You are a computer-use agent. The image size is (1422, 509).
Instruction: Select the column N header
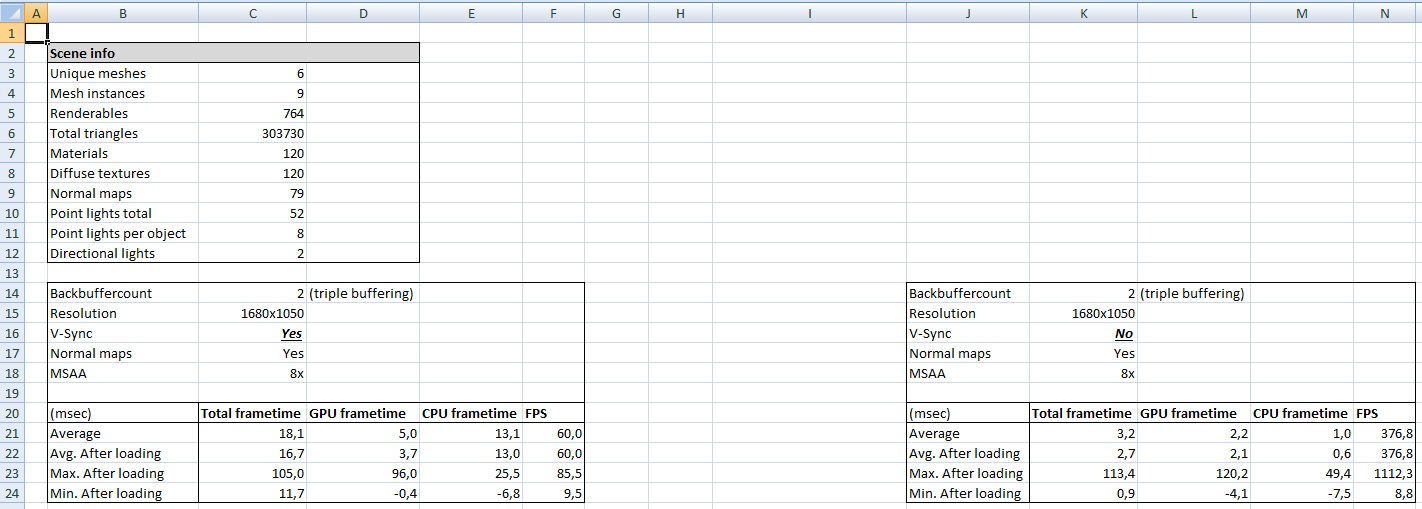pos(1384,13)
